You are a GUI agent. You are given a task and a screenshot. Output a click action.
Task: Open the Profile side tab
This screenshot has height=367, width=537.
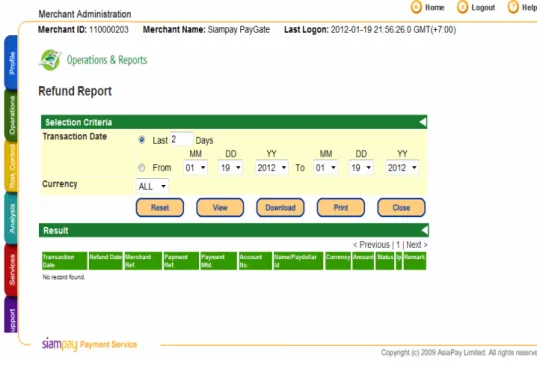(11, 62)
